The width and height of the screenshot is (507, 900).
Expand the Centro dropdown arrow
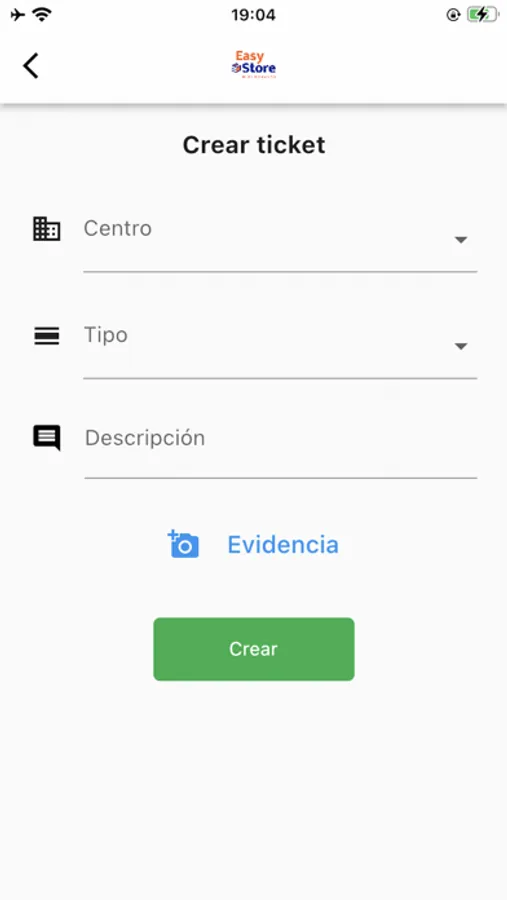point(460,240)
